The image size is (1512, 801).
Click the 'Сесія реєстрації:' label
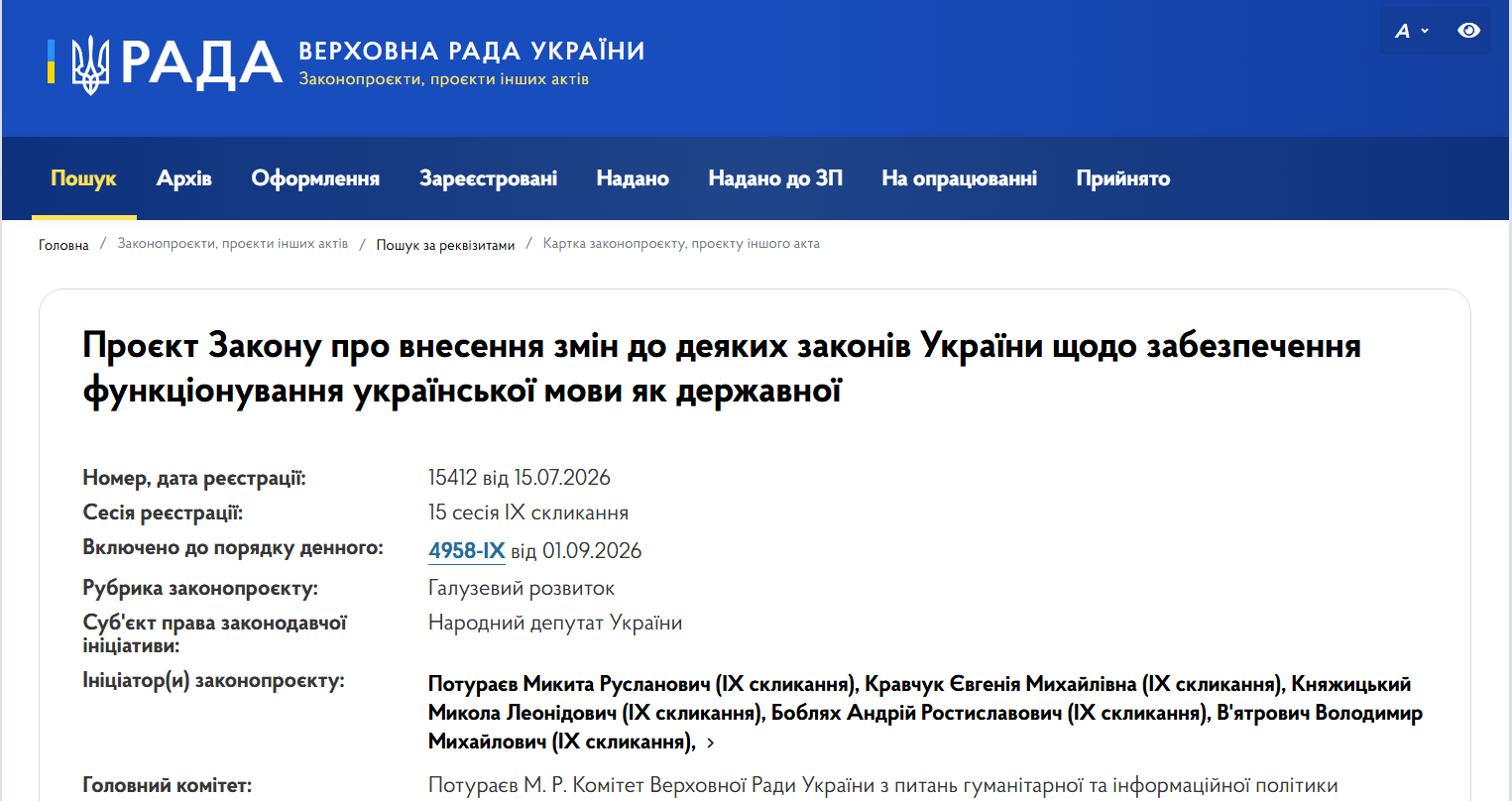click(x=163, y=513)
